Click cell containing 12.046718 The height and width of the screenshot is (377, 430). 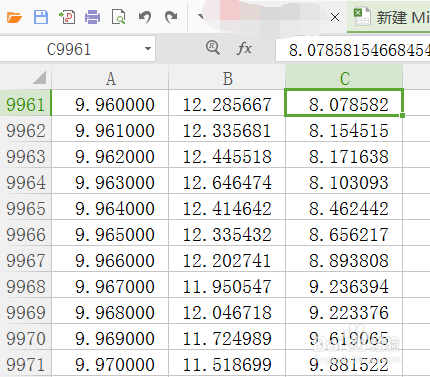pyautogui.click(x=227, y=312)
